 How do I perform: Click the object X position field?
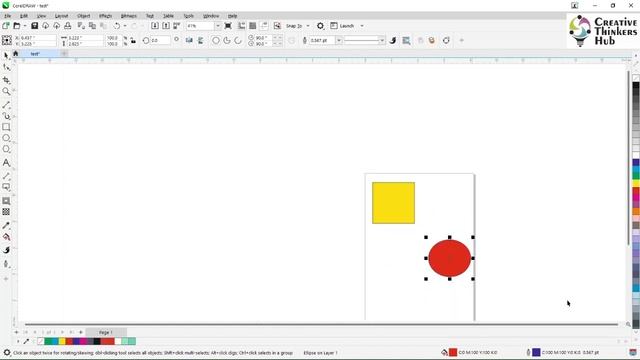tap(38, 38)
